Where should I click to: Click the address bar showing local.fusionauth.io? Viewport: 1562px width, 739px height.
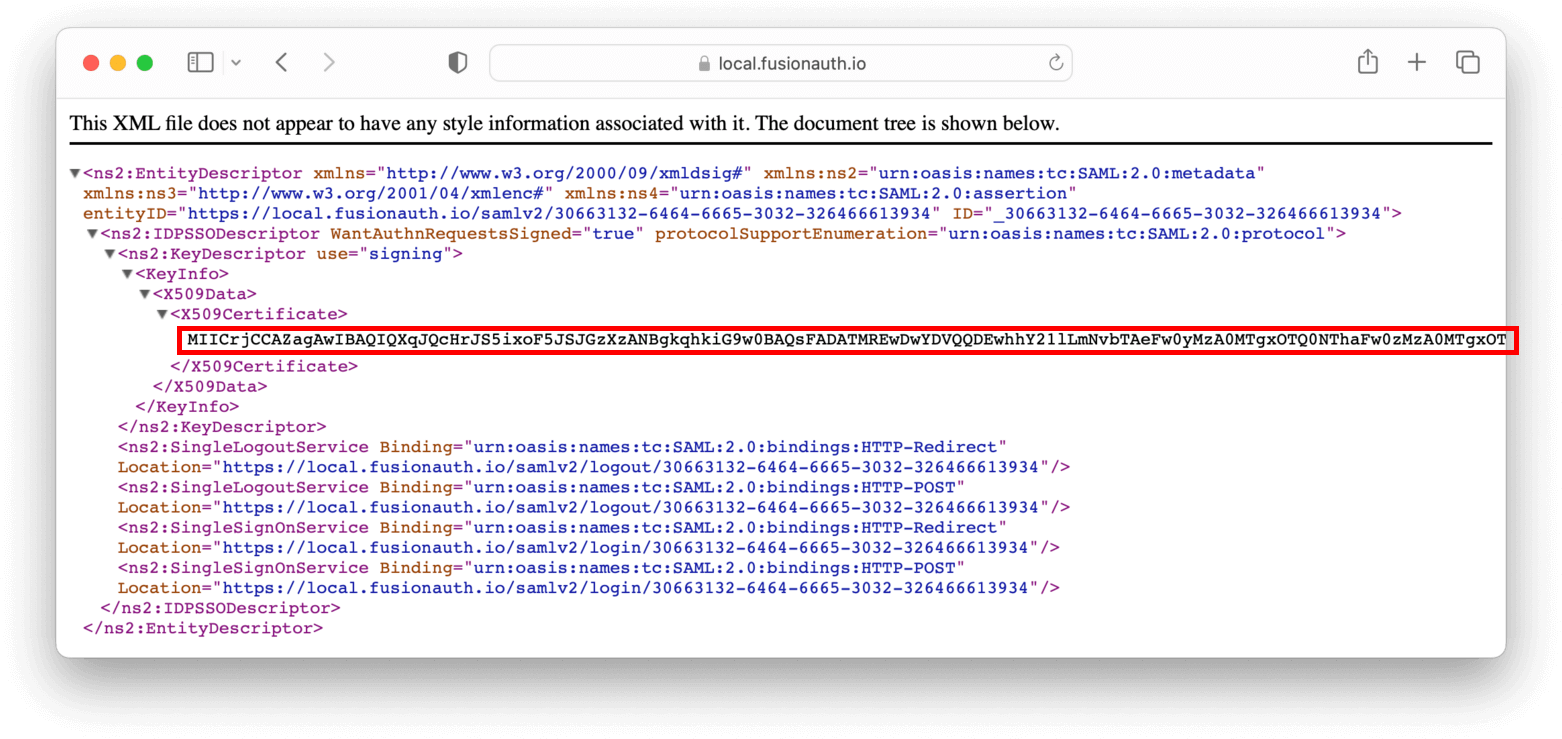pos(780,63)
